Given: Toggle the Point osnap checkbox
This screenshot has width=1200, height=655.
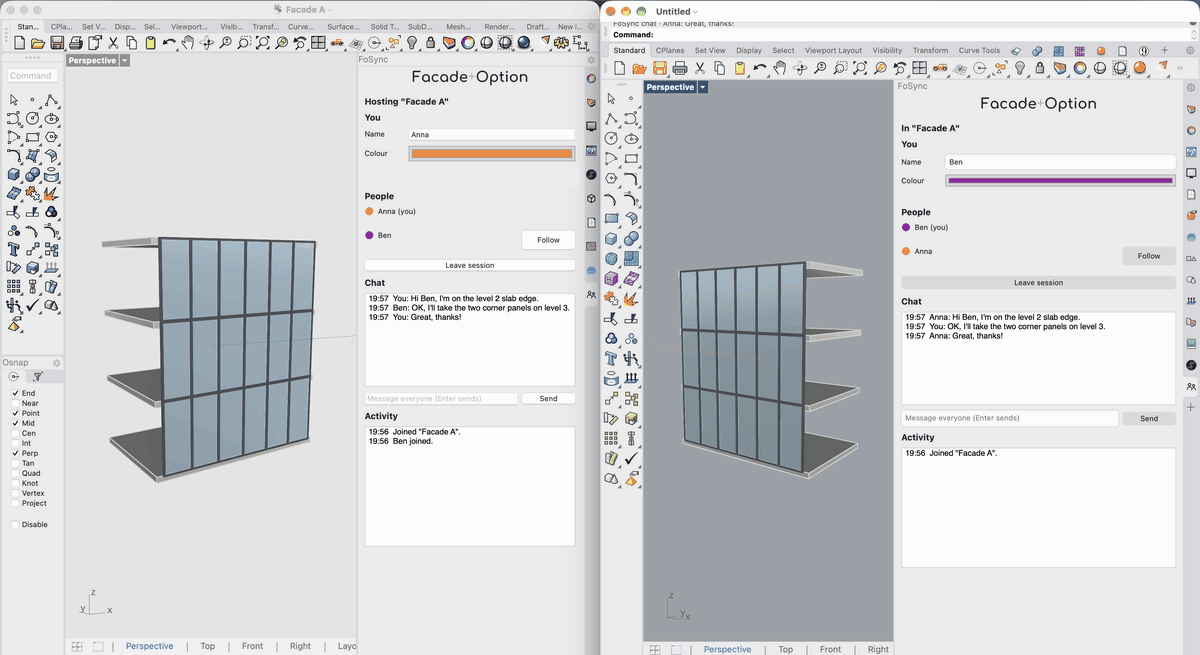Looking at the screenshot, I should (15, 413).
